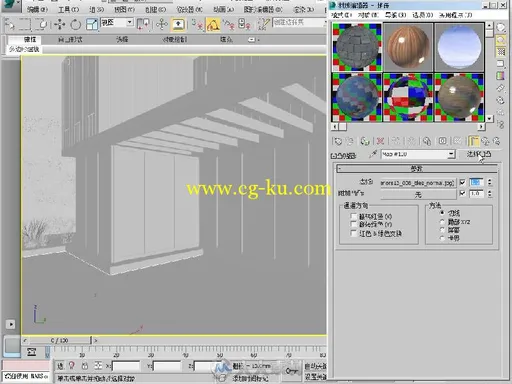Toggle the 3D Snaps icon
This screenshot has width=512, height=384.
click(x=197, y=24)
